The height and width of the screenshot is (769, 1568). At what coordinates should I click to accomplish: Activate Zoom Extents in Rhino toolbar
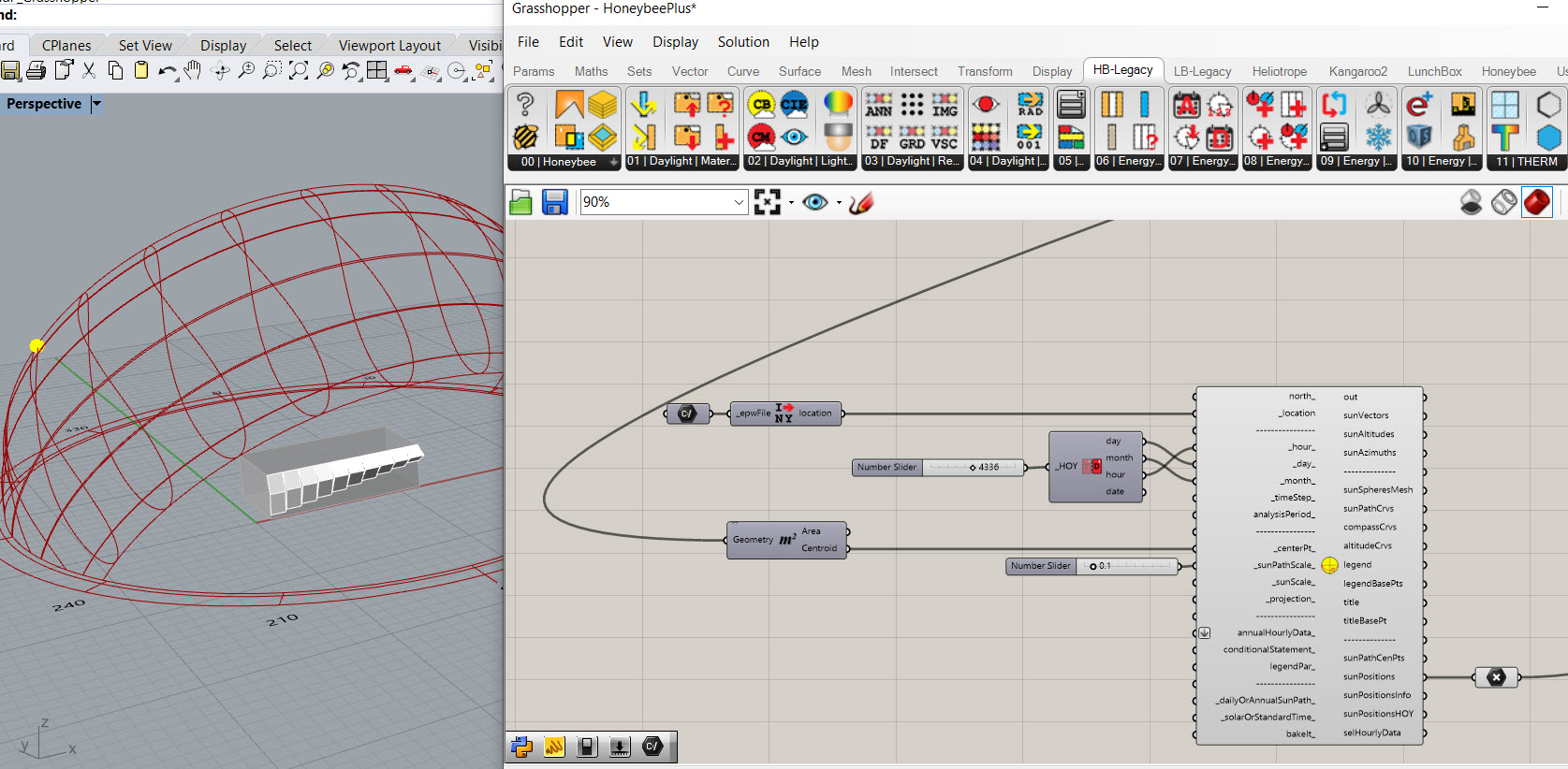[299, 70]
